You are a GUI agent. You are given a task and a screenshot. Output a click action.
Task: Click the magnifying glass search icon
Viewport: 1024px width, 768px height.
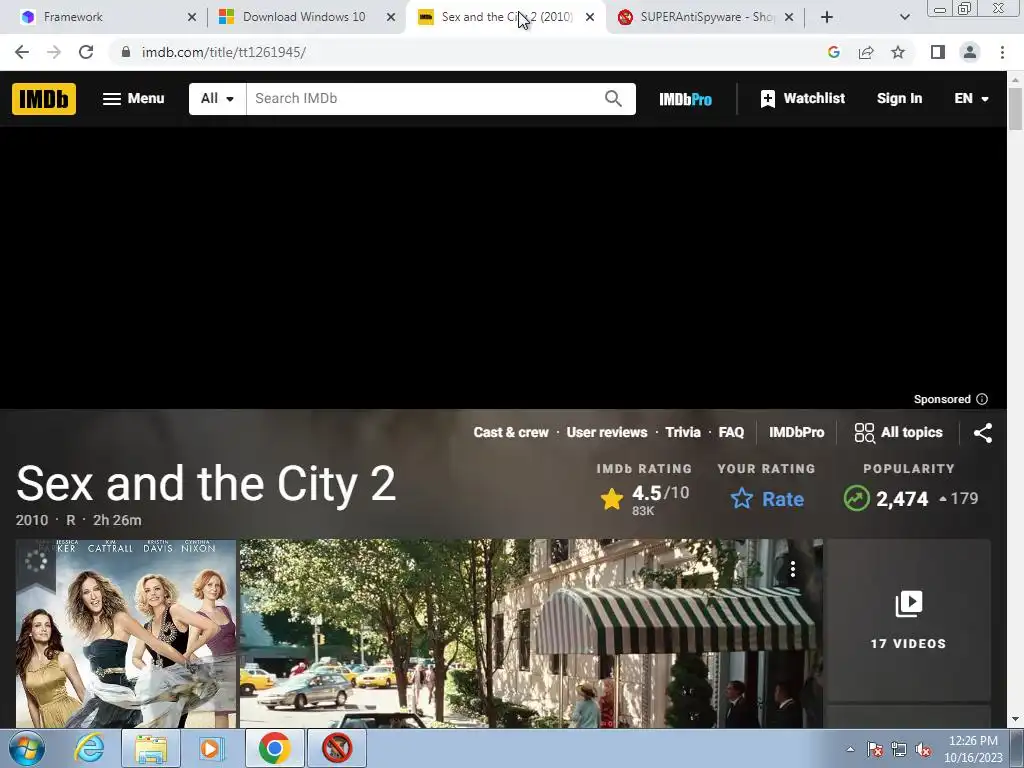pos(613,99)
